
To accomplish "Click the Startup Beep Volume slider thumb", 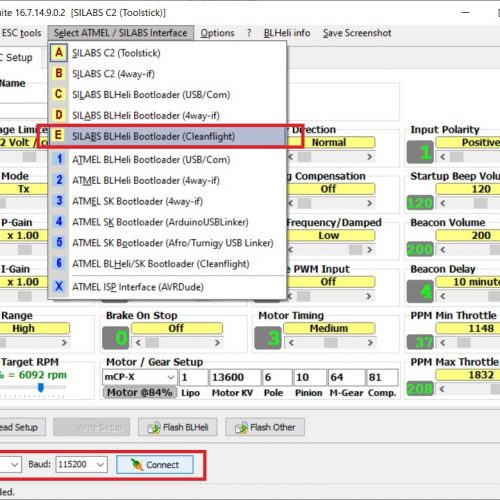I will pyautogui.click(x=480, y=203).
